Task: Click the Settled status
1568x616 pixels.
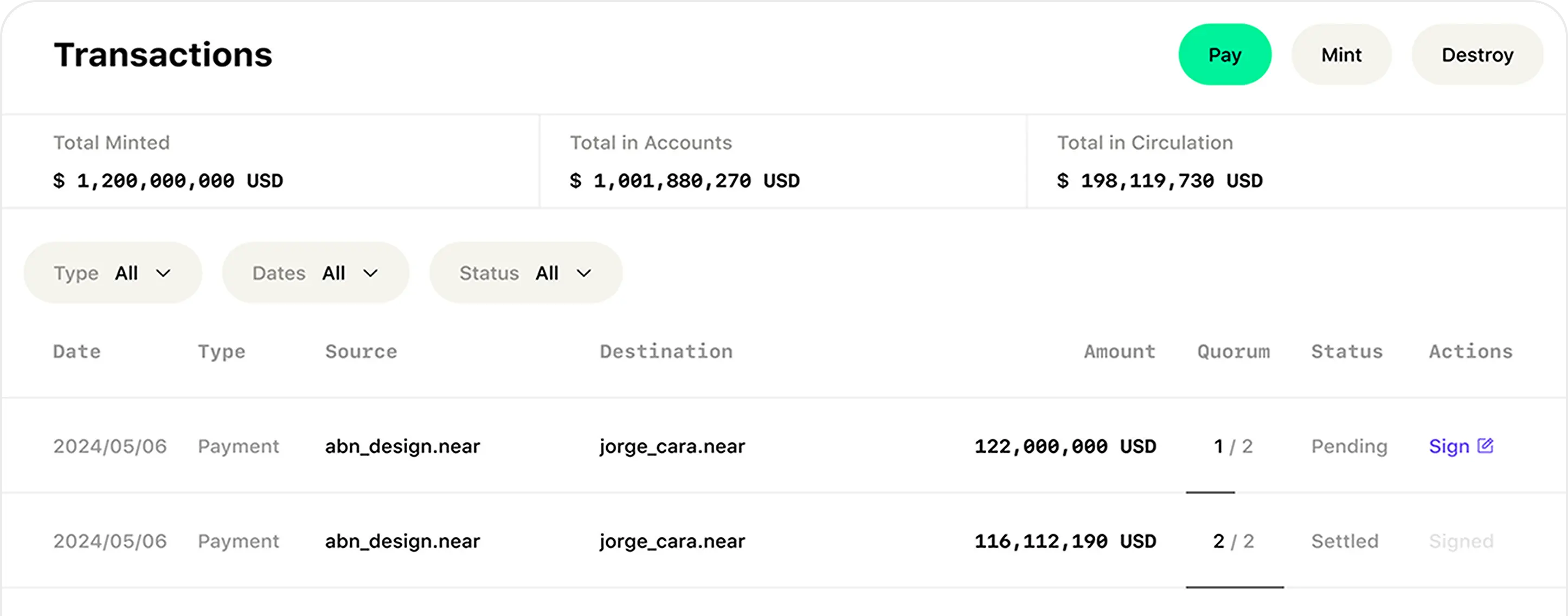Action: [1345, 541]
